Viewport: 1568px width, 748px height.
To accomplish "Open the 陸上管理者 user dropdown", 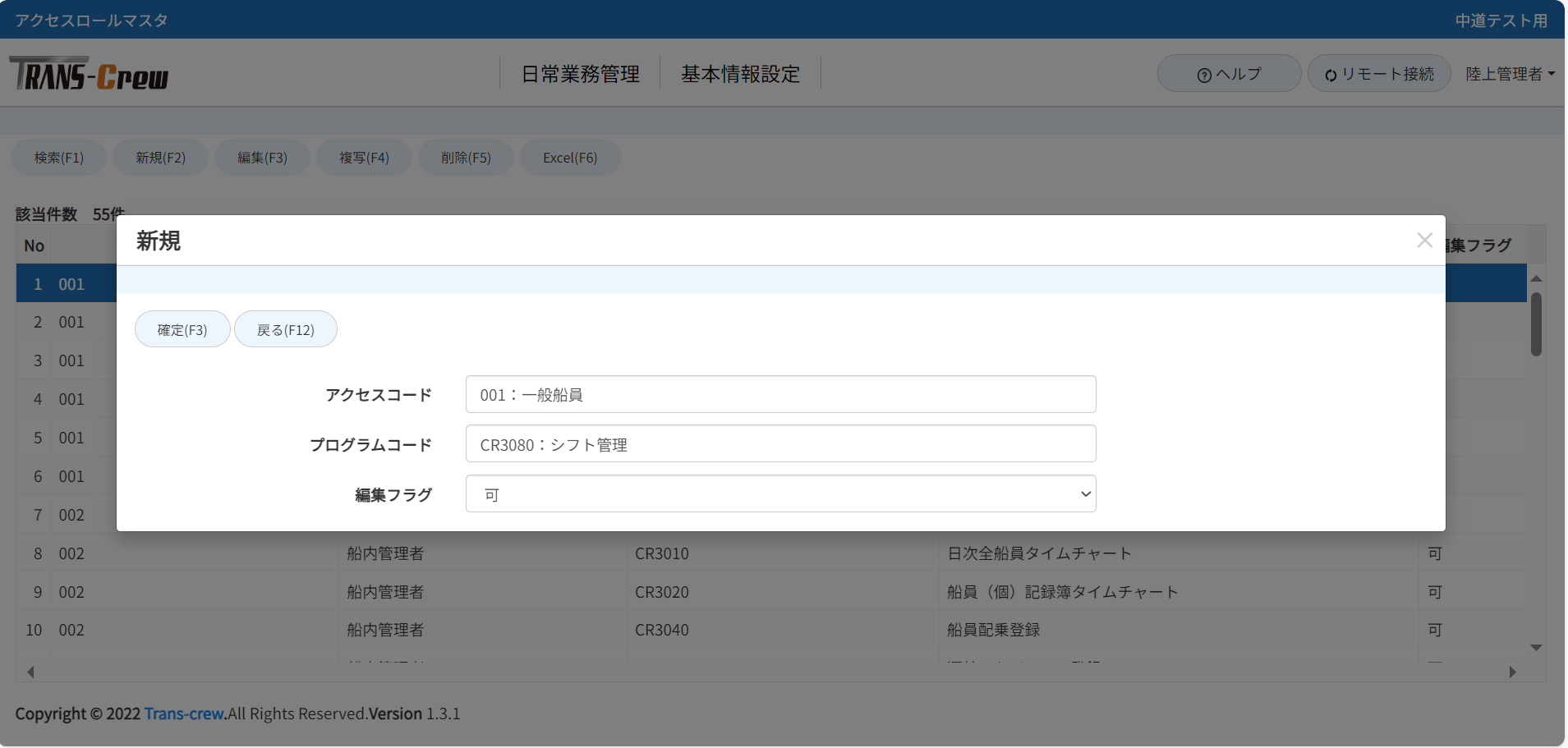I will [x=1510, y=74].
